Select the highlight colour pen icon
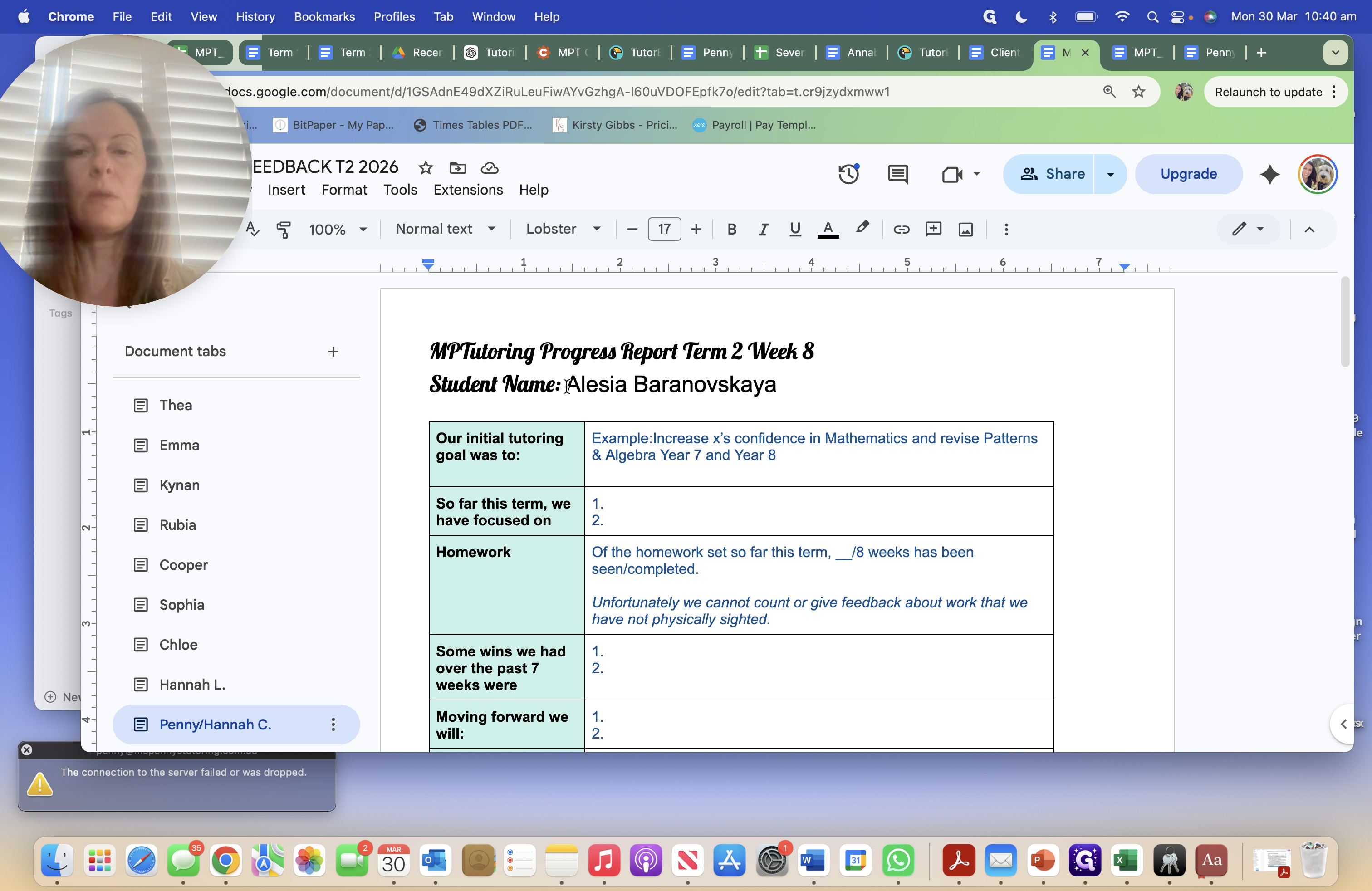 (862, 229)
